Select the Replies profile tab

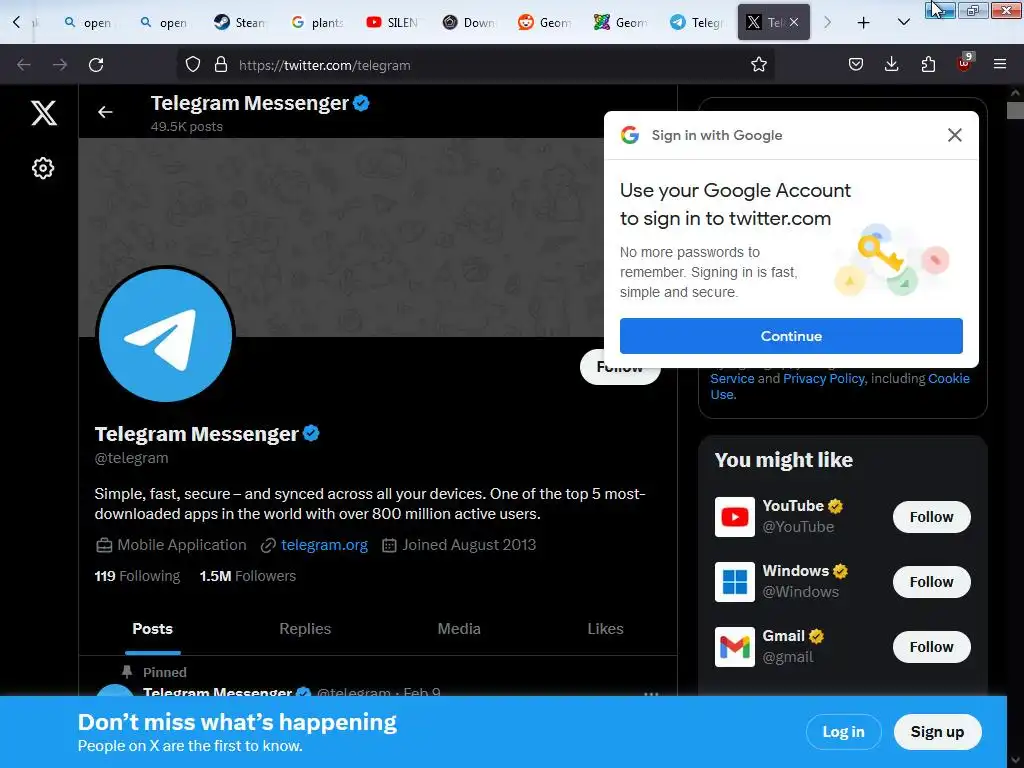[305, 629]
